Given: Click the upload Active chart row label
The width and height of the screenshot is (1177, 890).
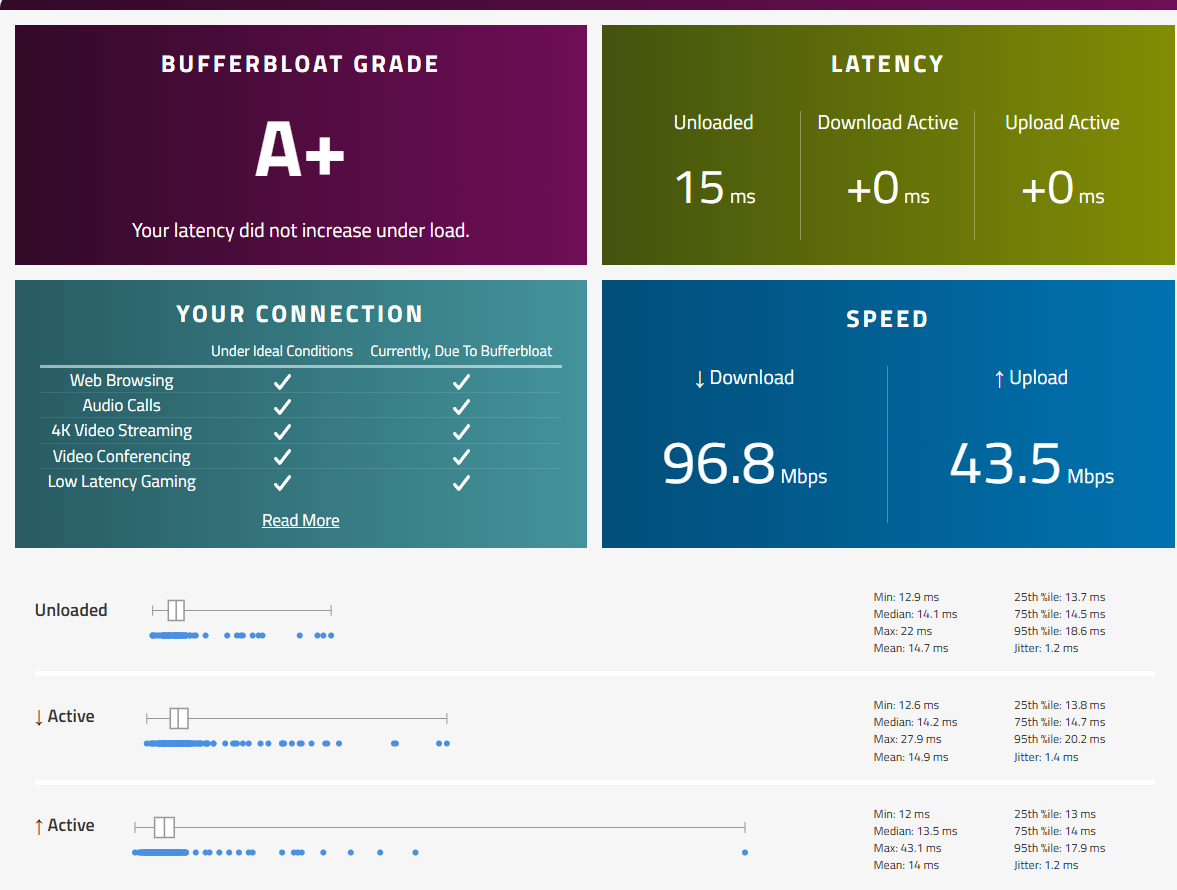Looking at the screenshot, I should coord(65,825).
